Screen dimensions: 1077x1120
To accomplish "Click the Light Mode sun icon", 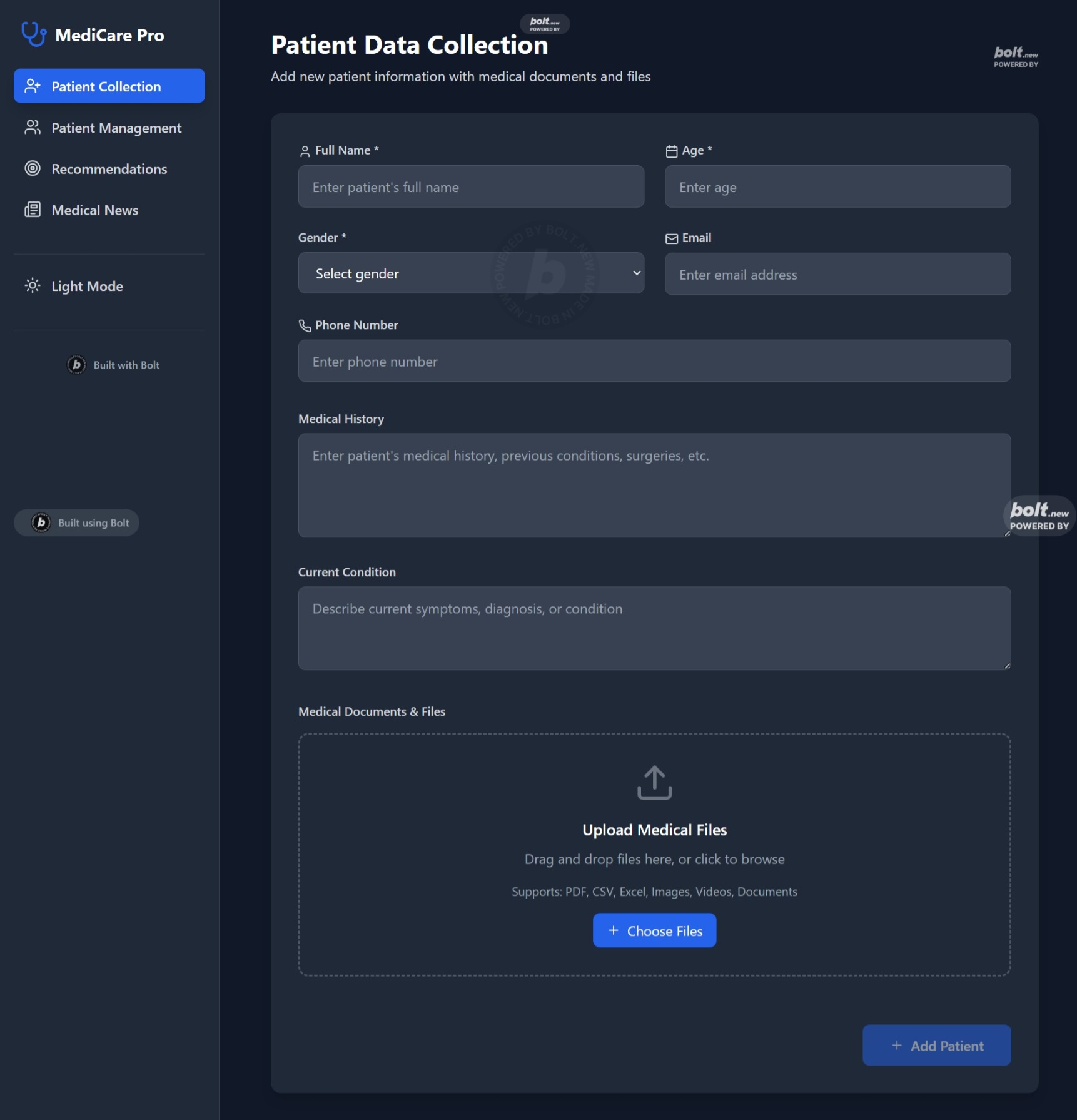I will tap(33, 286).
